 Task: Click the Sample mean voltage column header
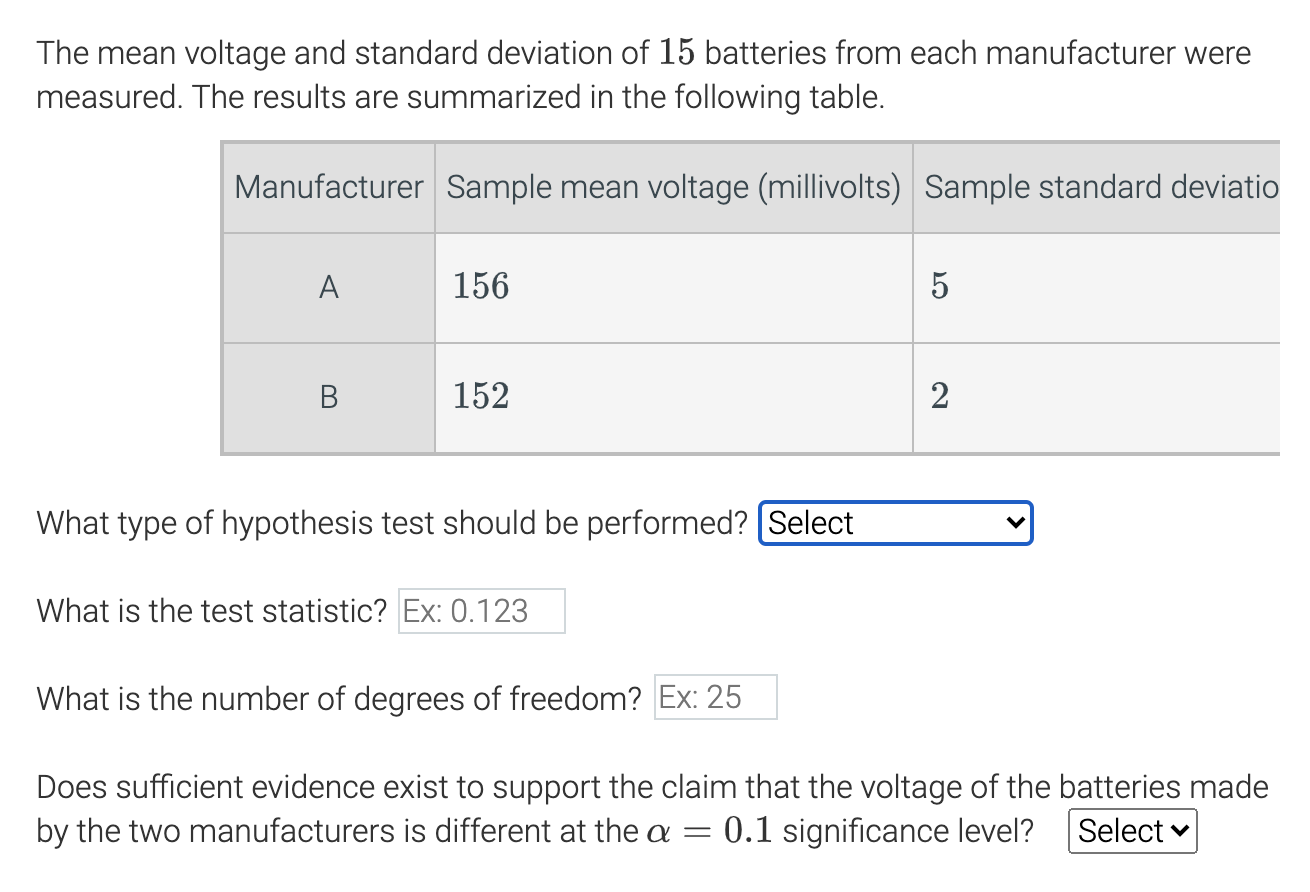(674, 187)
